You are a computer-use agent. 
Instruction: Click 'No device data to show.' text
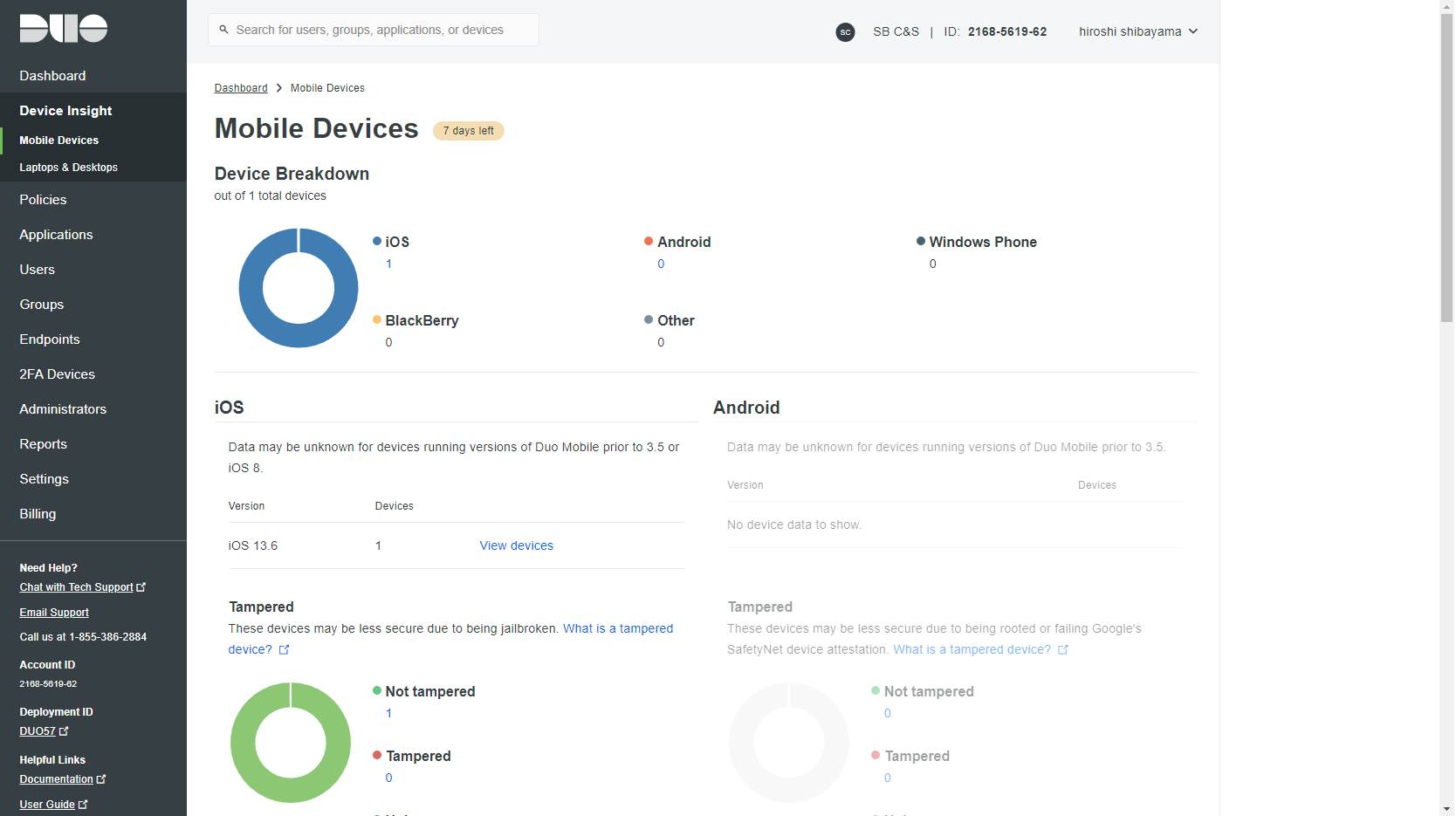pyautogui.click(x=794, y=525)
